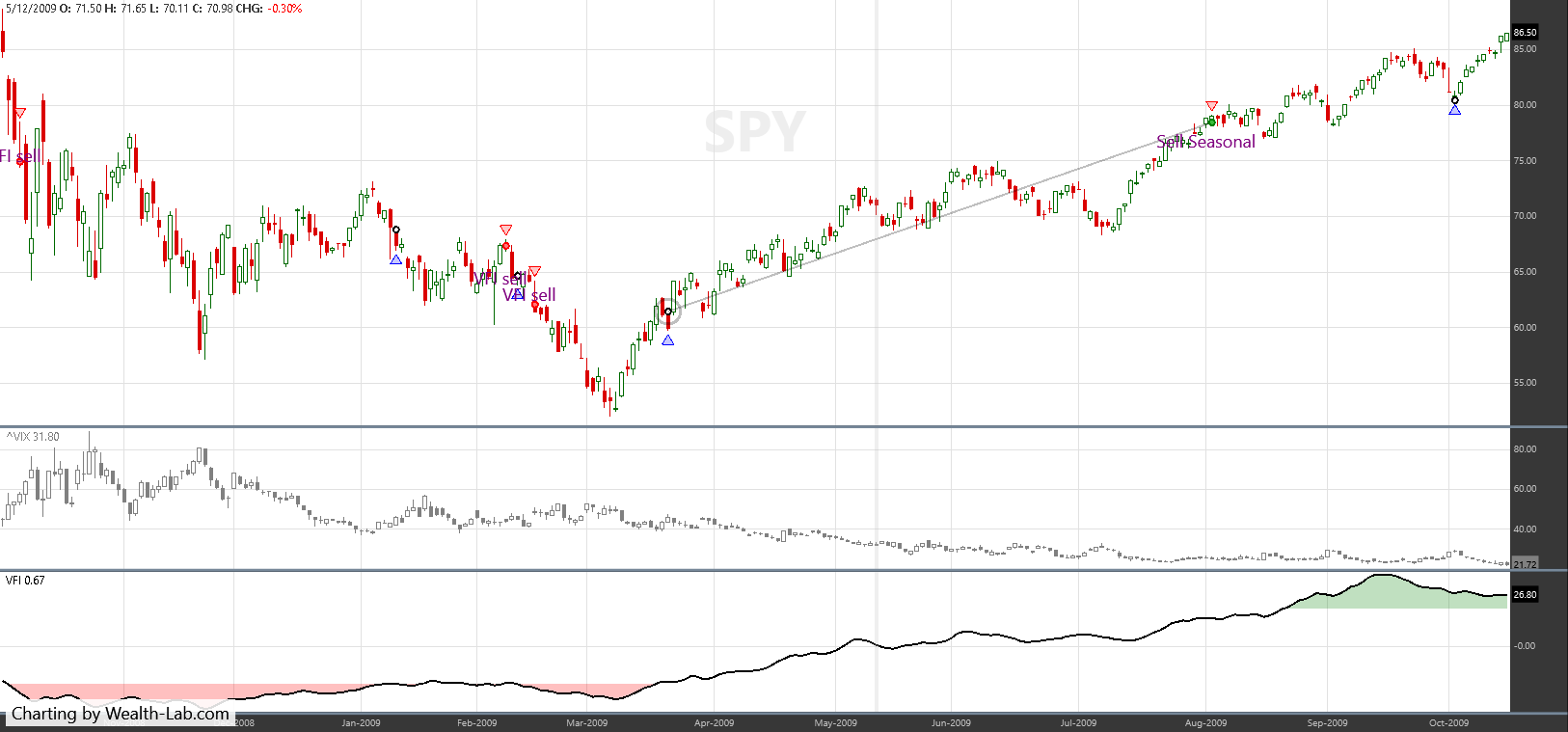Select the red sell triangle above 'FI sell' text
Screen dimensions: 1568x732
20,113
